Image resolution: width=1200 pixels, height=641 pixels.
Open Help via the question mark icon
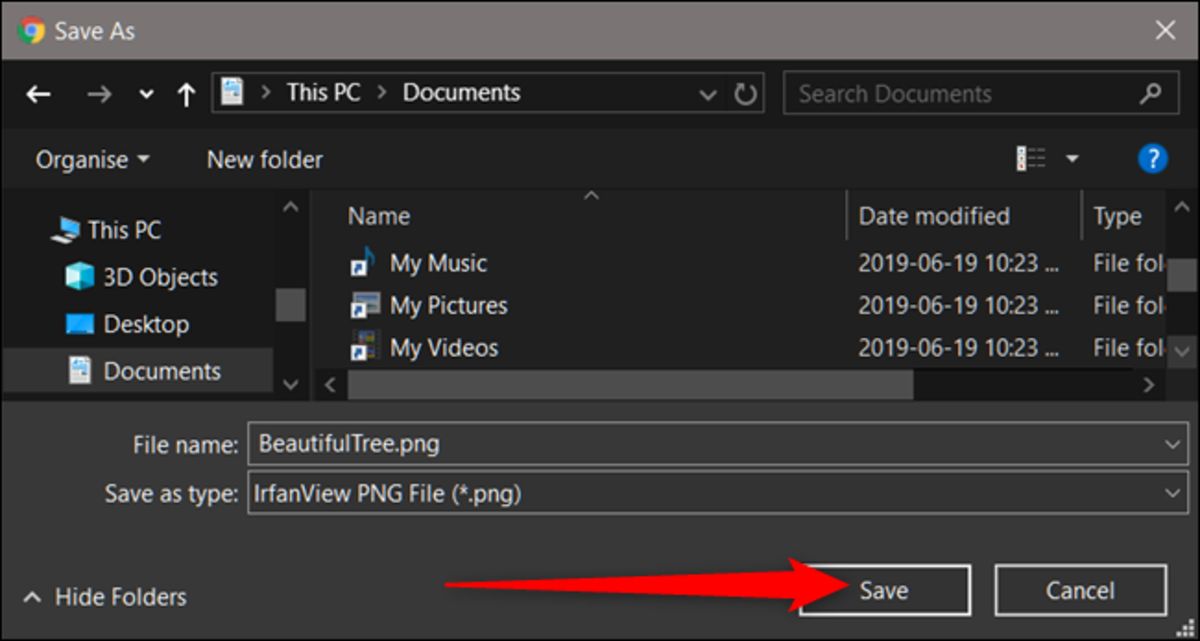pyautogui.click(x=1152, y=158)
